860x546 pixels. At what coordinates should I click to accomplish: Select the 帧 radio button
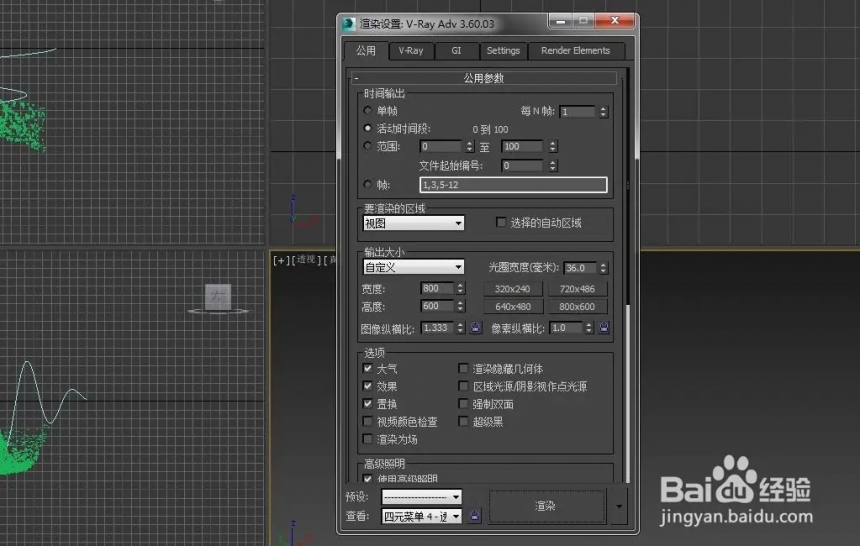tap(367, 184)
